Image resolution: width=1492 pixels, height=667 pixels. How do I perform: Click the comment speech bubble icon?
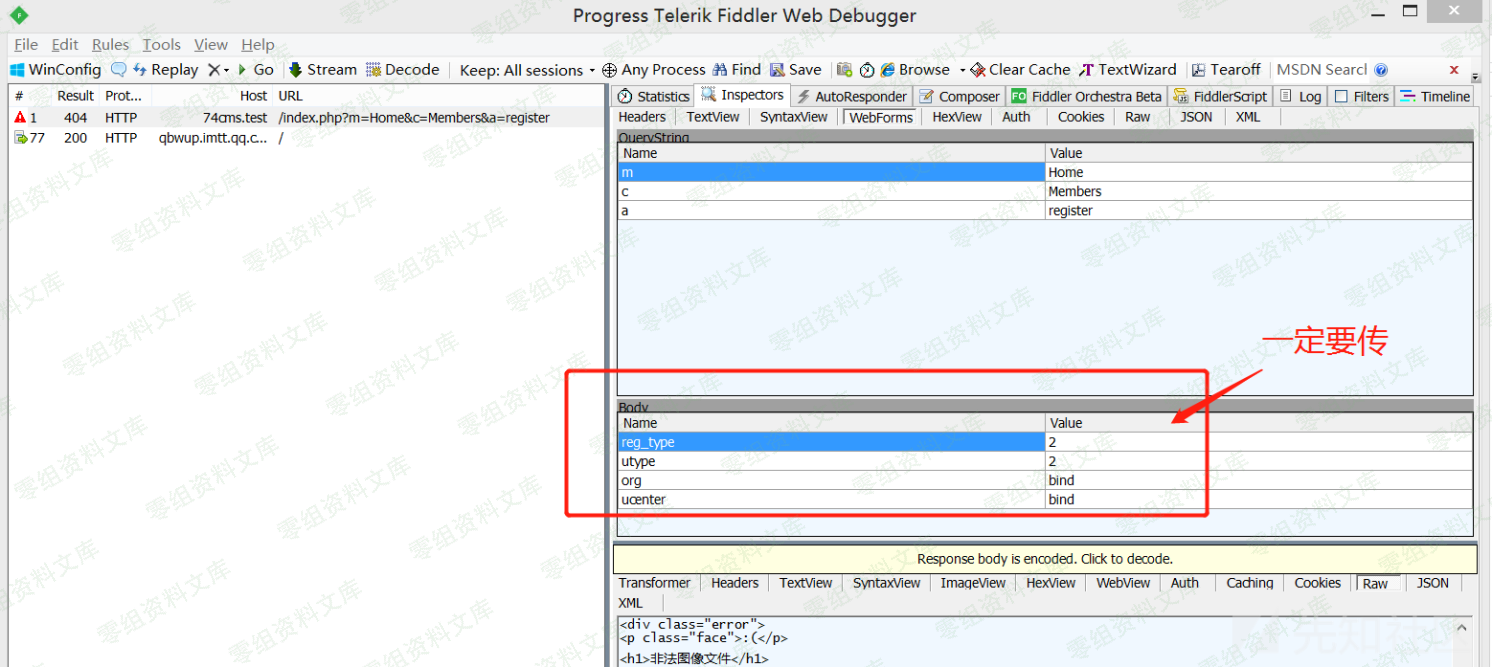(119, 70)
